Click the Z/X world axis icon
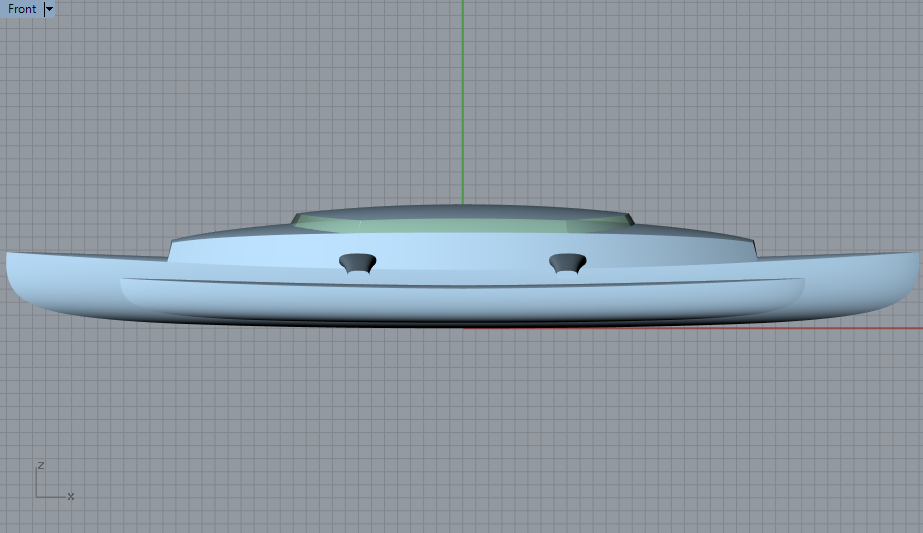 tap(54, 481)
